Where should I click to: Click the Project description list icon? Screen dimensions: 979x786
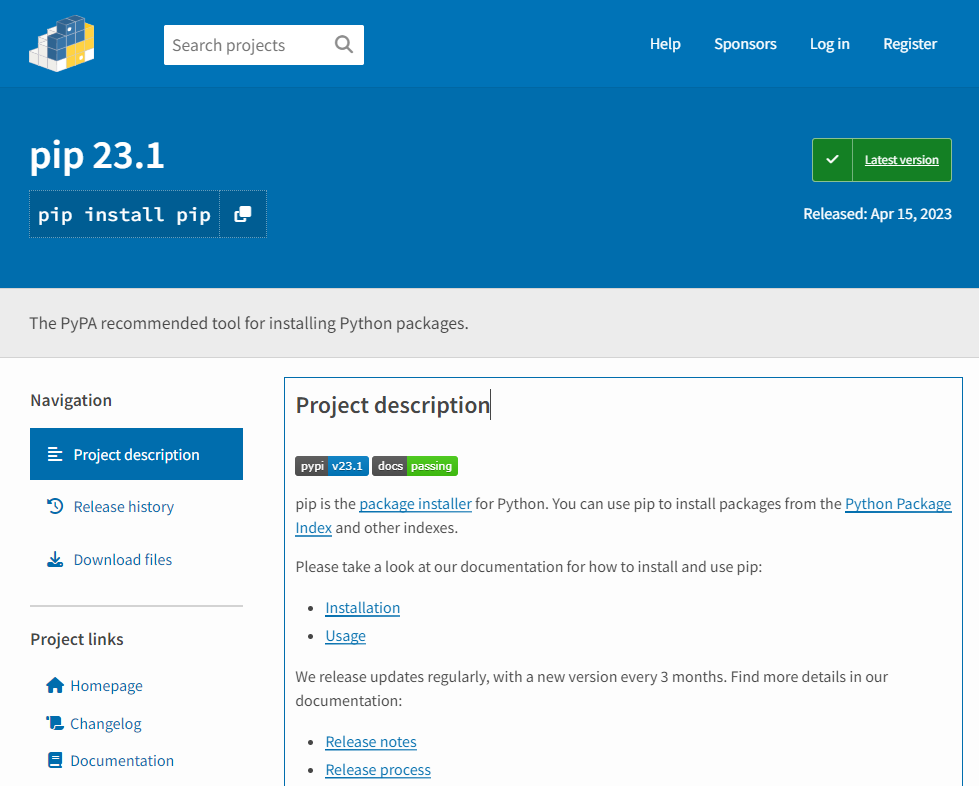tap(55, 454)
